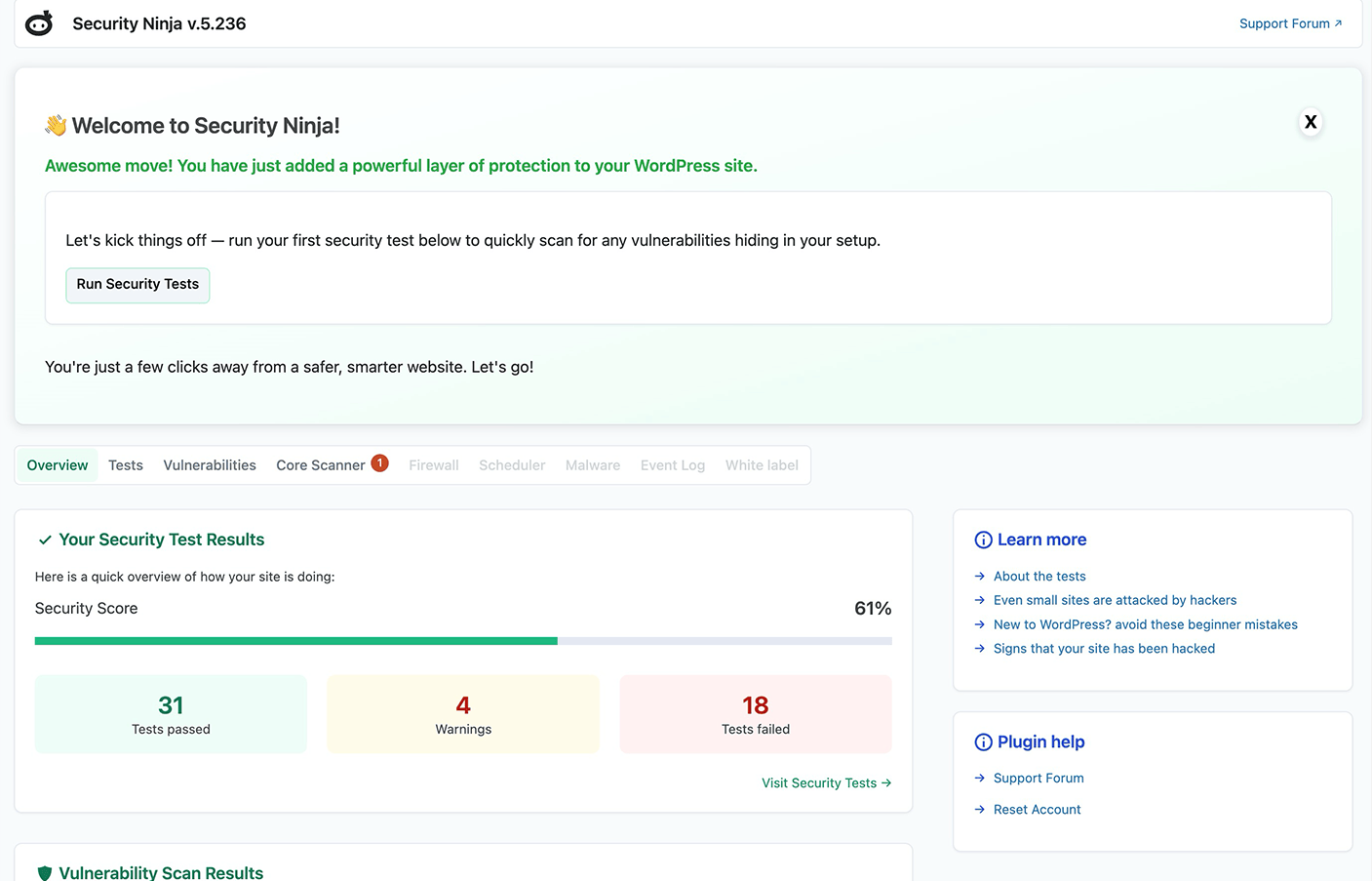Viewport: 1372px width, 881px height.
Task: Dismiss the Welcome to Security Ninja panel
Action: [1310, 122]
